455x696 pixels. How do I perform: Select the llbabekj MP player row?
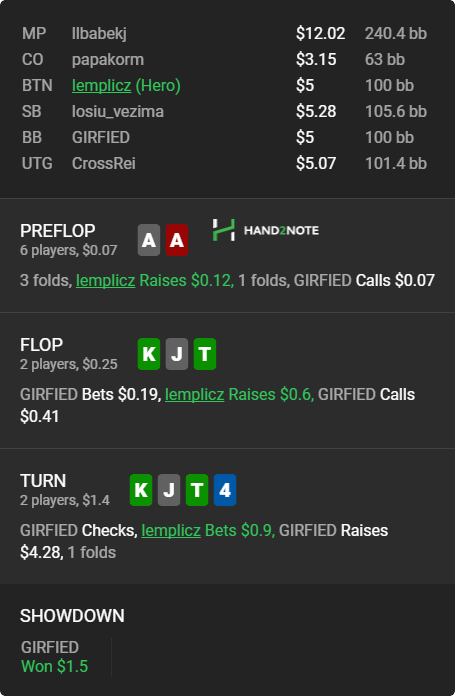(225, 33)
